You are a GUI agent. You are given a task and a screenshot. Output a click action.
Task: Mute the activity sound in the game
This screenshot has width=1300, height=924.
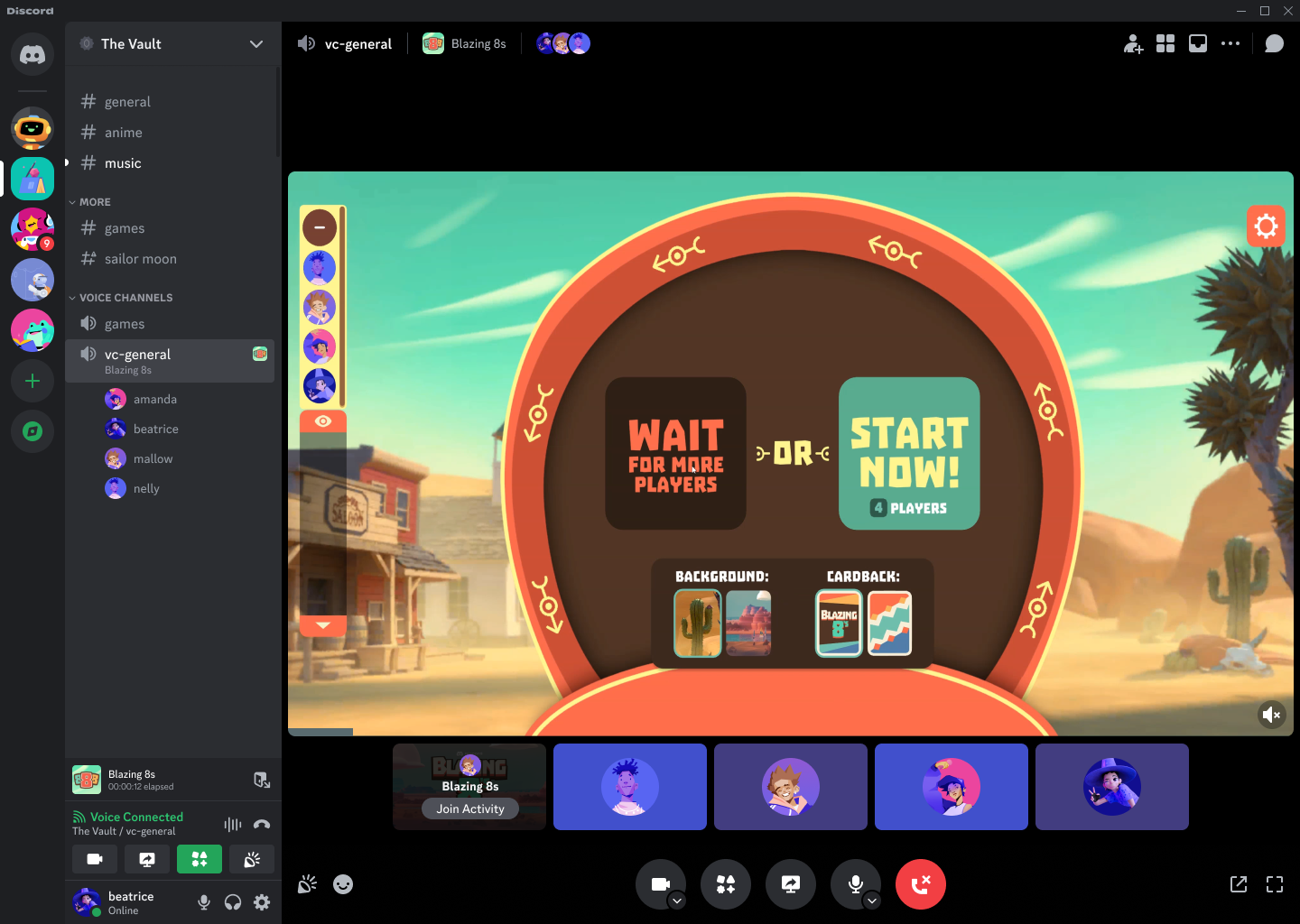click(1271, 715)
